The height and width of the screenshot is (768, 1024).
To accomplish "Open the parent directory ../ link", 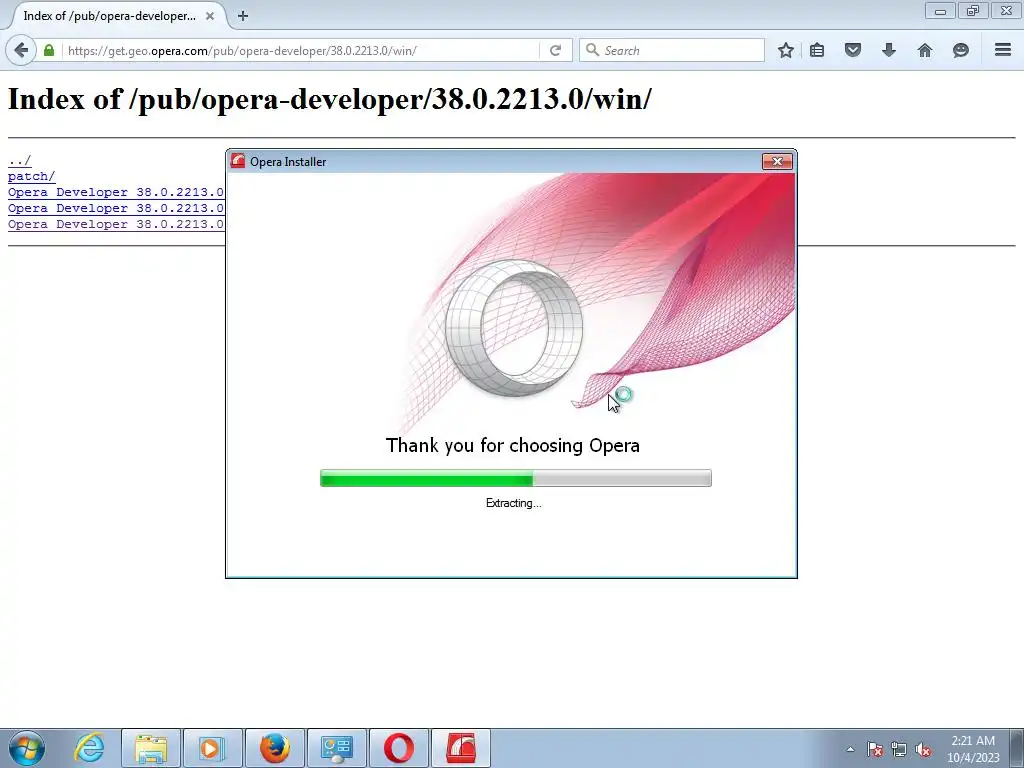I will (20, 160).
